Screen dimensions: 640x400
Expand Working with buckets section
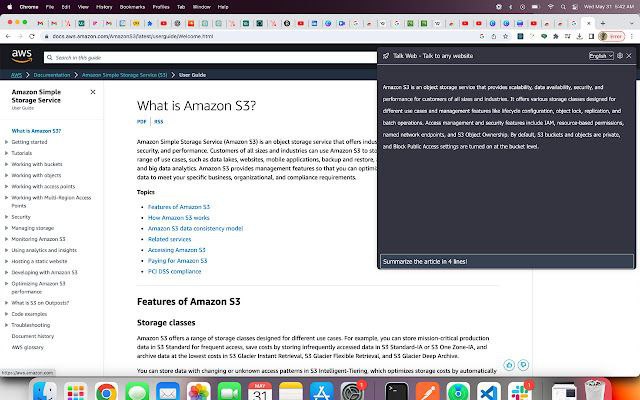pos(7,164)
